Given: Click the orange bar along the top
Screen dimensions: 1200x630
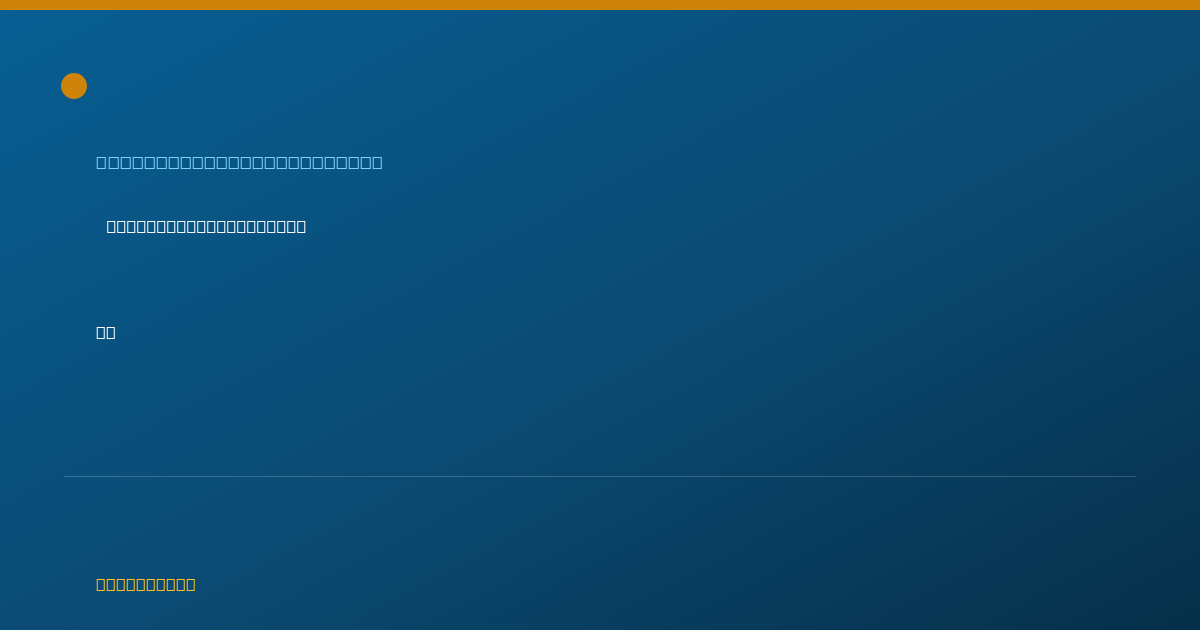Looking at the screenshot, I should tap(600, 5).
